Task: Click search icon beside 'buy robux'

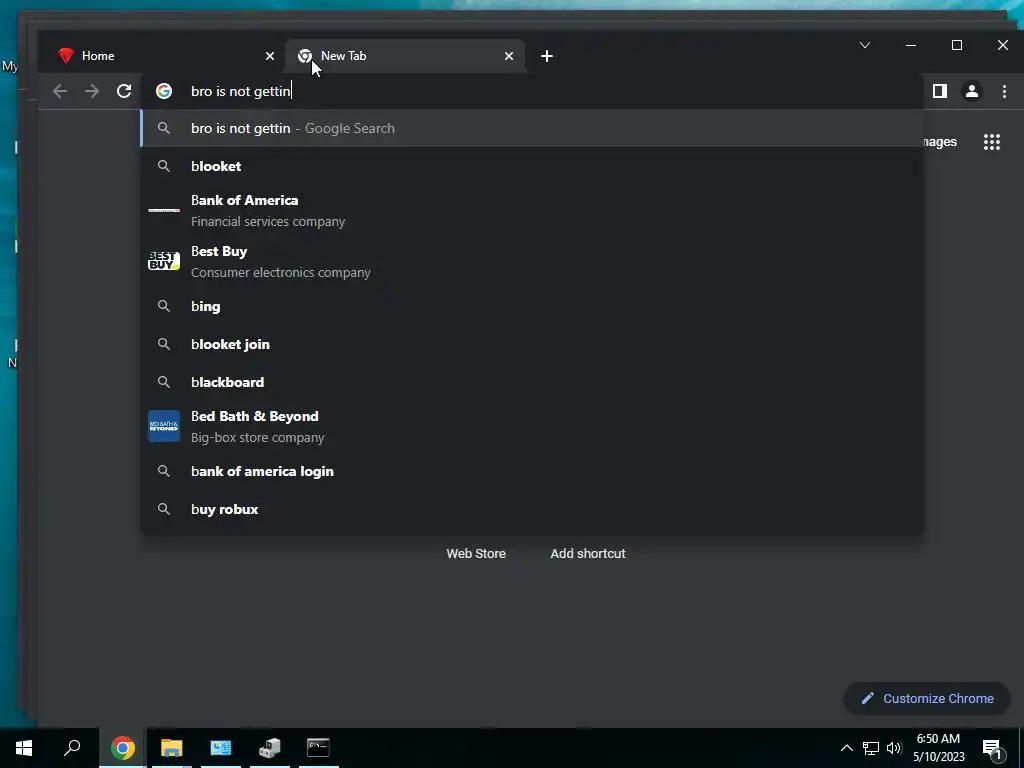Action: 164,509
